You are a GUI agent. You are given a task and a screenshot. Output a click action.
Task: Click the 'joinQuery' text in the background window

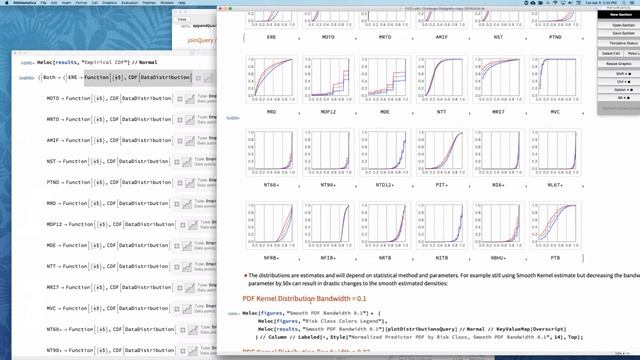(201, 40)
